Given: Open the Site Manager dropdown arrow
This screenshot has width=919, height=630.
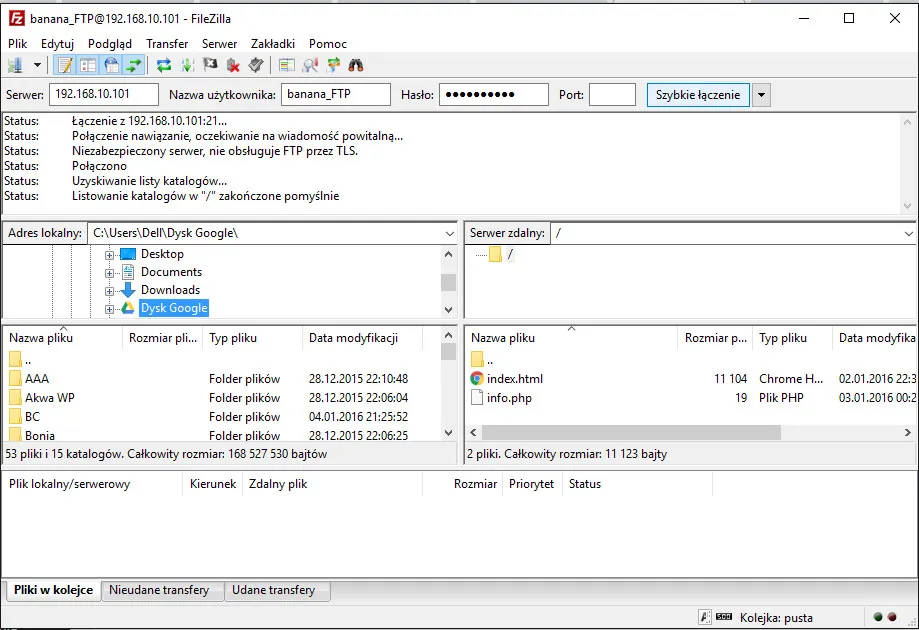Looking at the screenshot, I should [x=37, y=65].
